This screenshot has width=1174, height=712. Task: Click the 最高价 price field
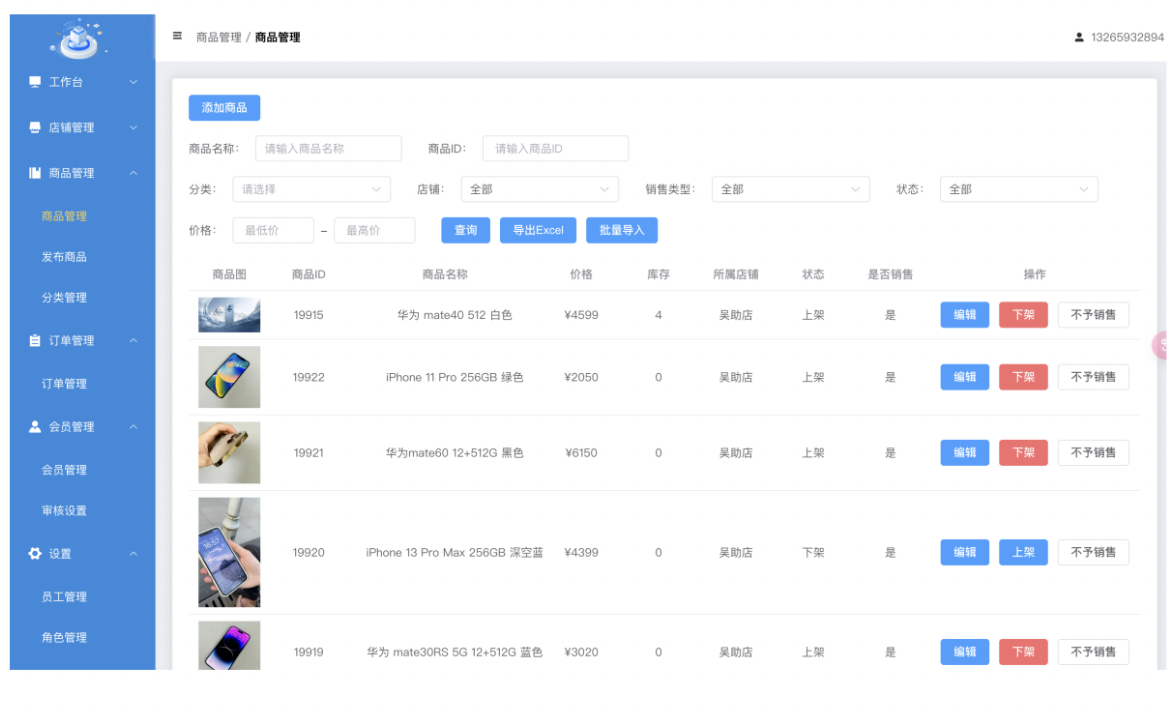click(x=374, y=230)
